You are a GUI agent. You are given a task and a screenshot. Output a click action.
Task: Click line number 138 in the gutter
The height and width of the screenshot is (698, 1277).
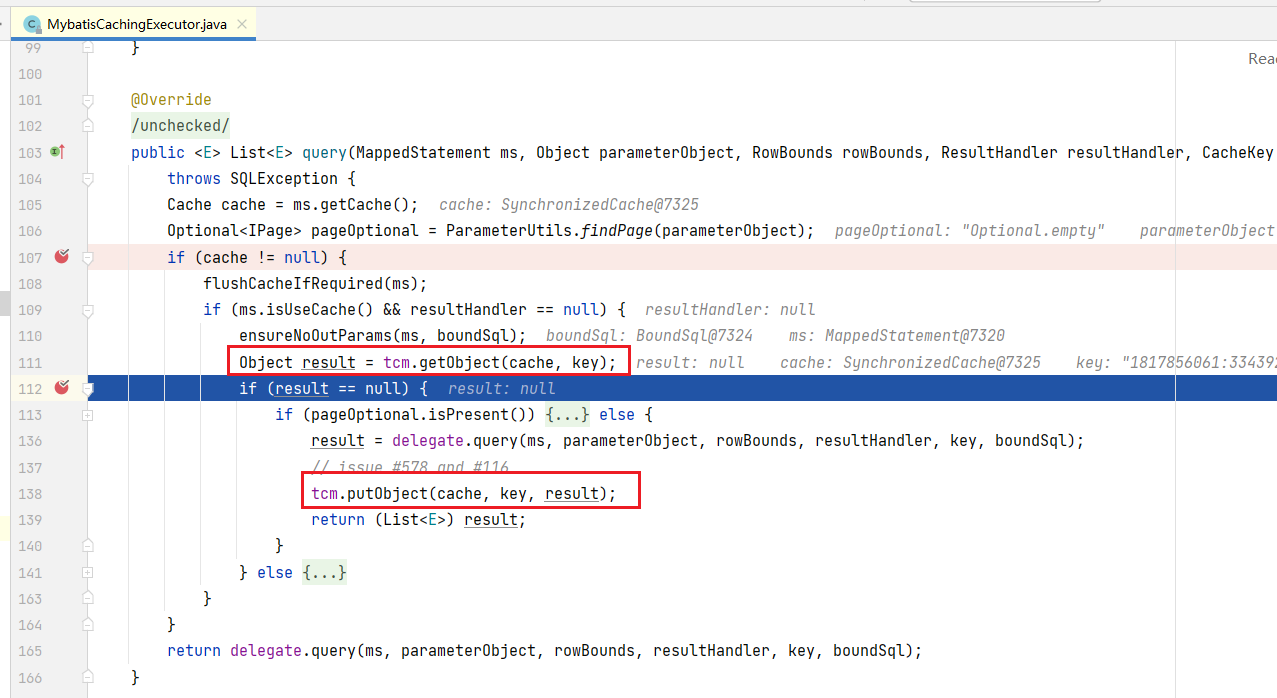coord(30,494)
